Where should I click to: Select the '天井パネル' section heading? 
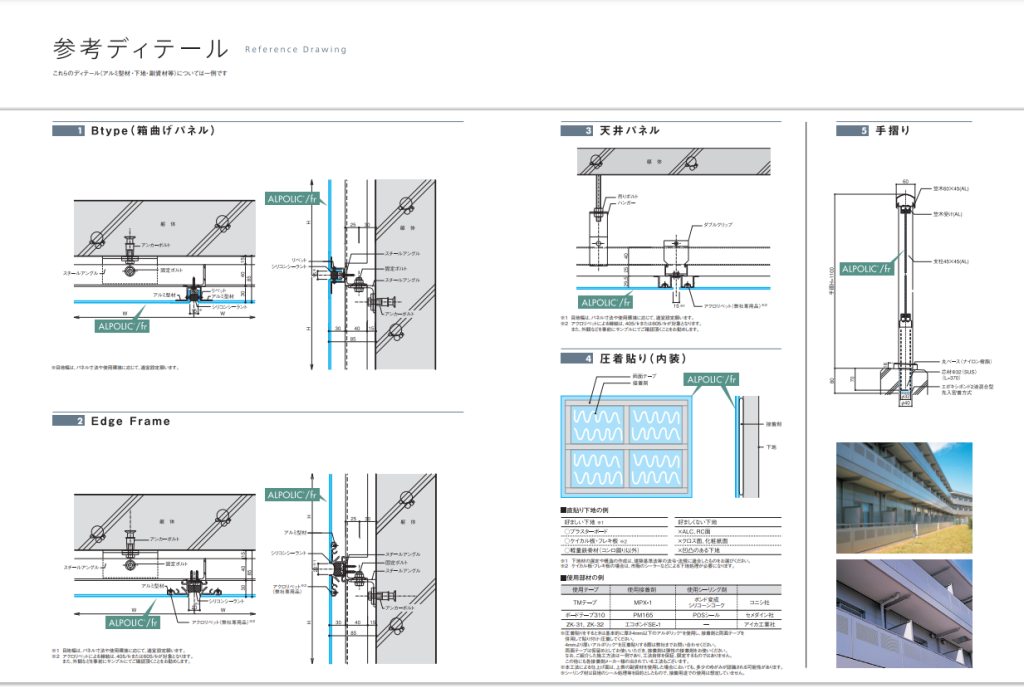630,131
